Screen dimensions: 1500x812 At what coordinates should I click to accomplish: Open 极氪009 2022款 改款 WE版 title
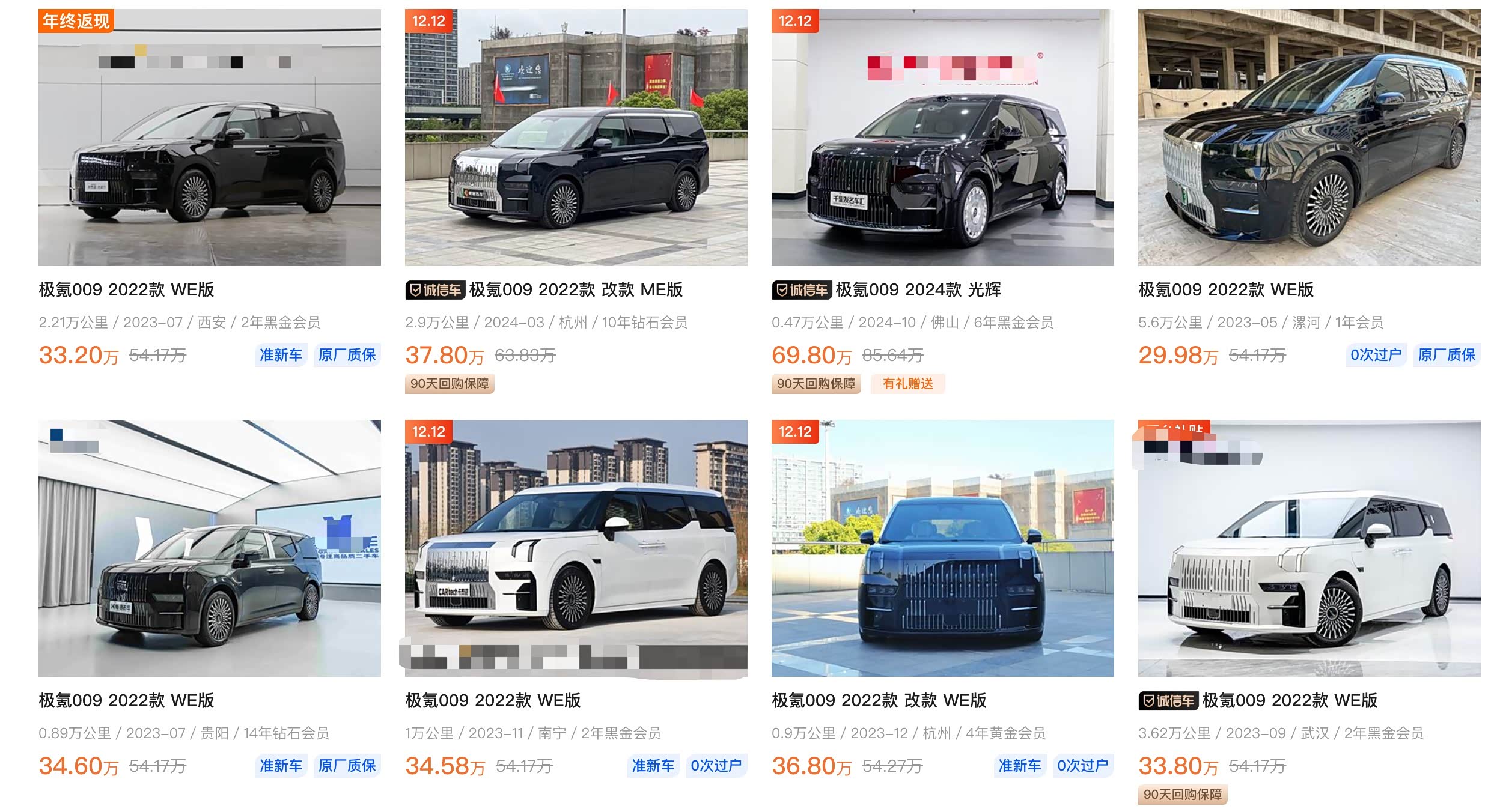click(x=879, y=701)
